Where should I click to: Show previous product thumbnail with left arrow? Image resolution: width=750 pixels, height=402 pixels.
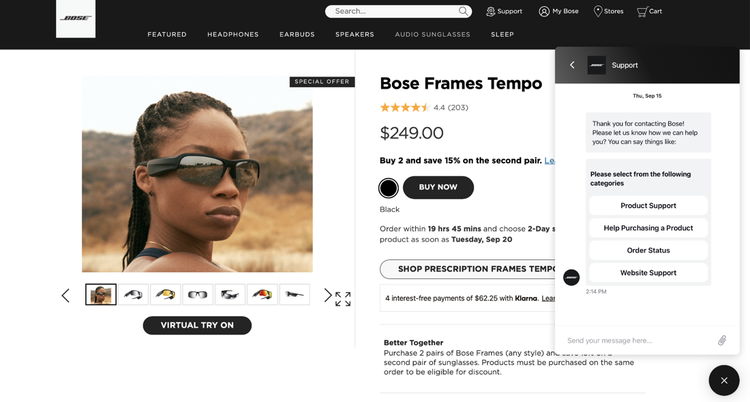[66, 295]
